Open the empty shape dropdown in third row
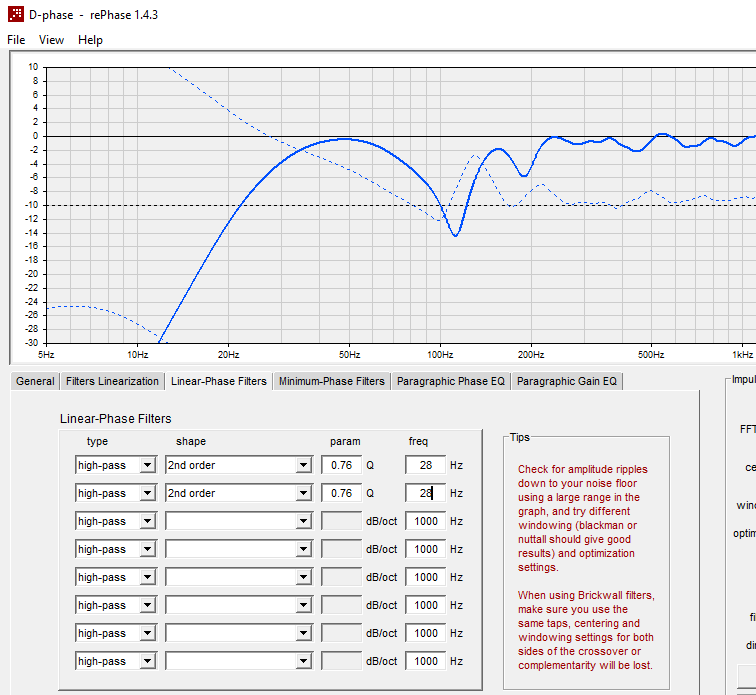 239,521
